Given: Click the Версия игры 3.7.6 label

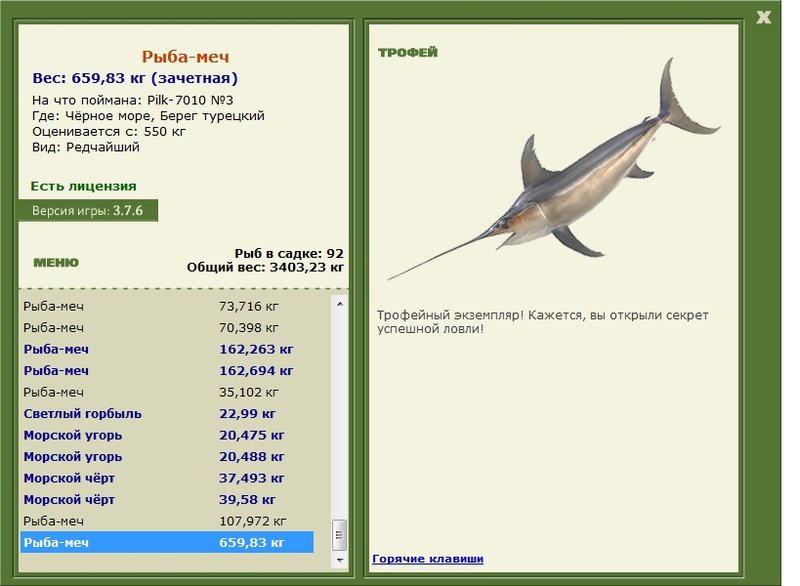Looking at the screenshot, I should point(88,211).
